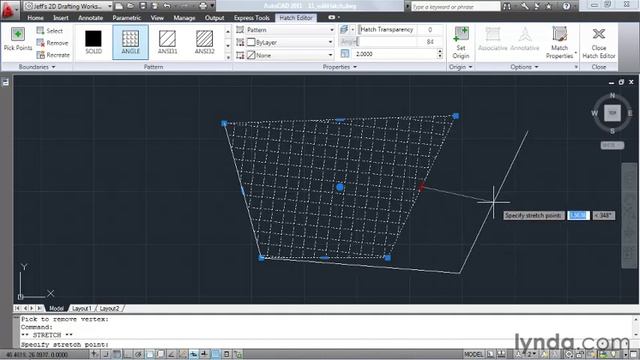This screenshot has width=640, height=360.
Task: Click the hatch scale icon beside 2.0000
Action: [x=345, y=54]
